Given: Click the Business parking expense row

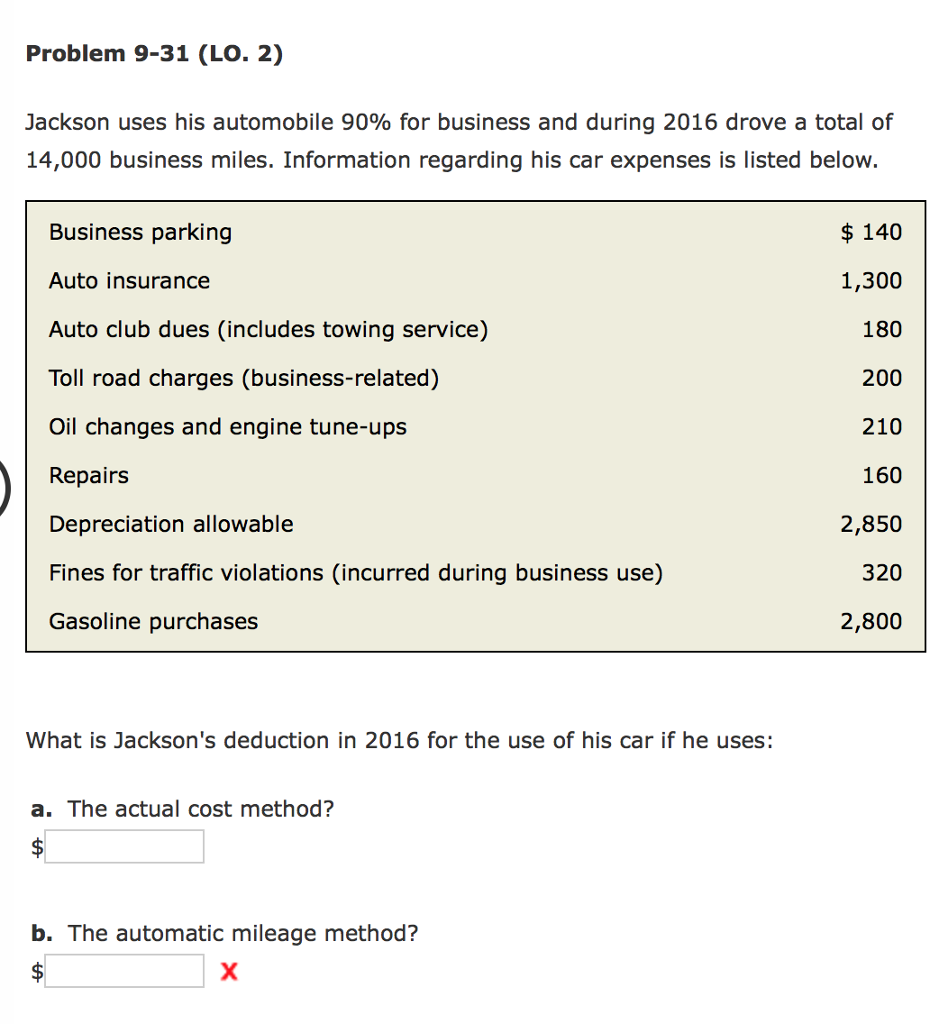Looking at the screenshot, I should pos(140,232).
